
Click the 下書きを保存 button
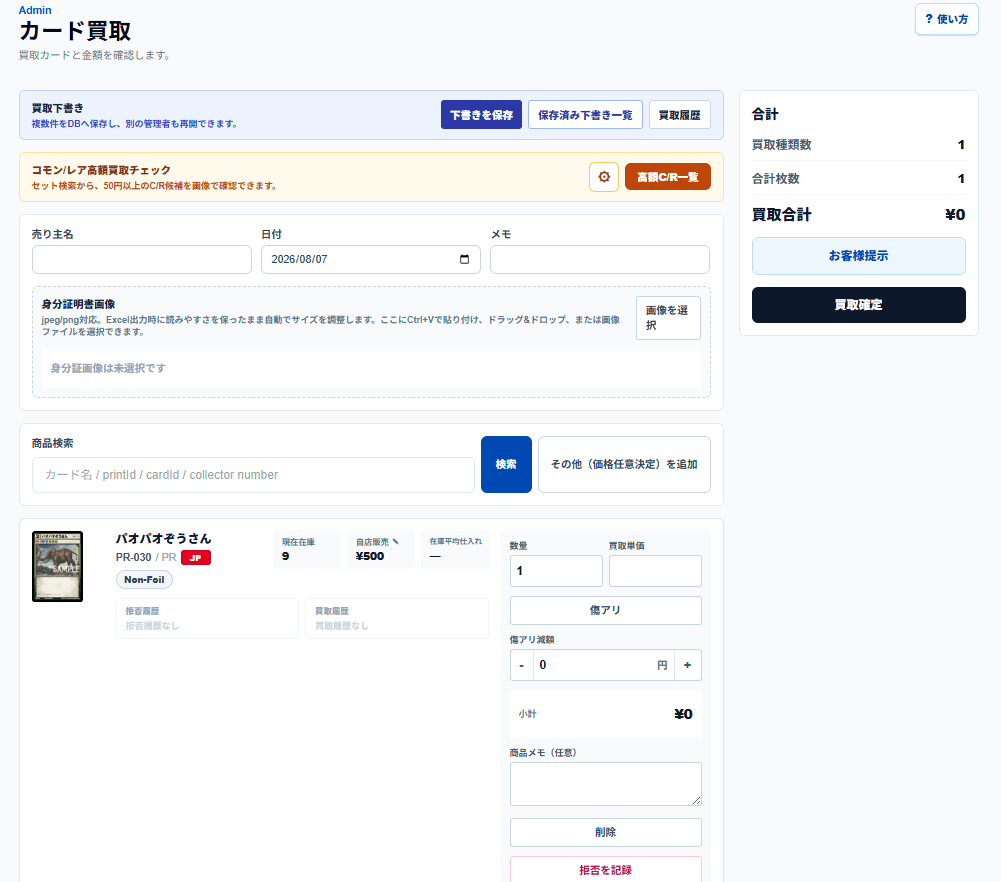click(x=481, y=115)
